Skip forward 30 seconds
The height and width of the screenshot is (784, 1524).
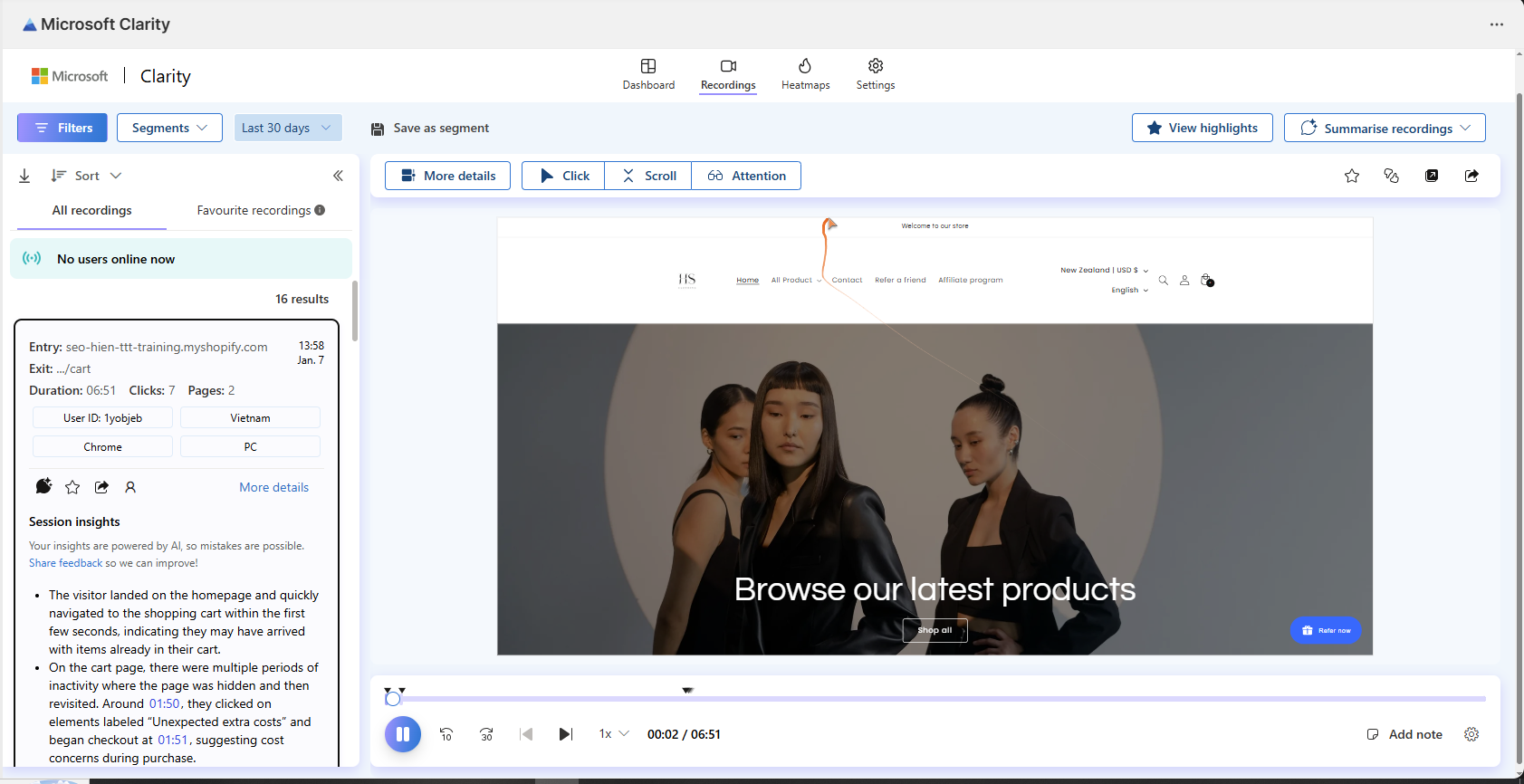(486, 734)
